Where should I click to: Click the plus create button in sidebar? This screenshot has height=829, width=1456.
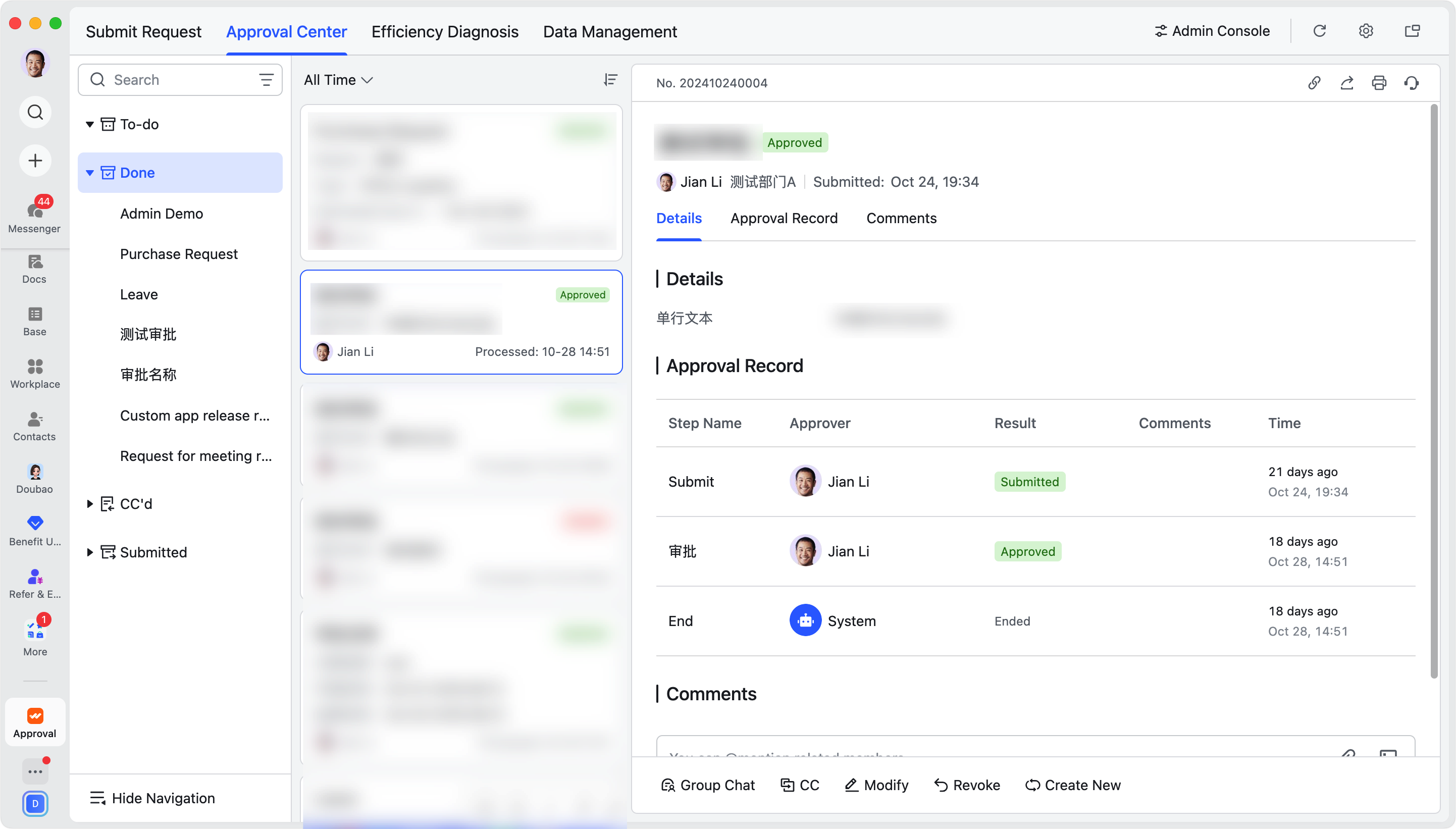pos(35,161)
